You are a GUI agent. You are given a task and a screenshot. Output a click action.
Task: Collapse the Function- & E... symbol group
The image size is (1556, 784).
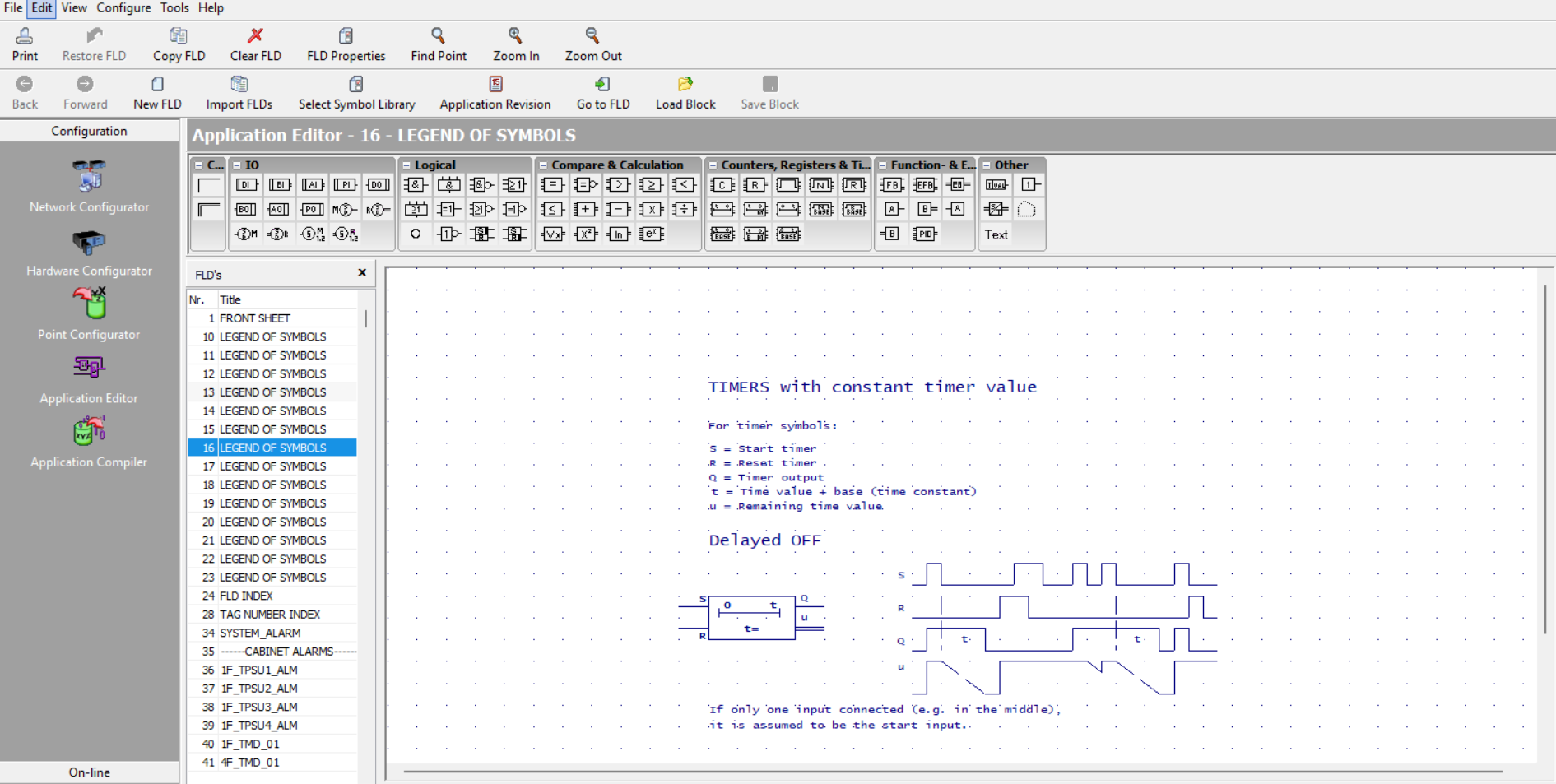tap(882, 165)
